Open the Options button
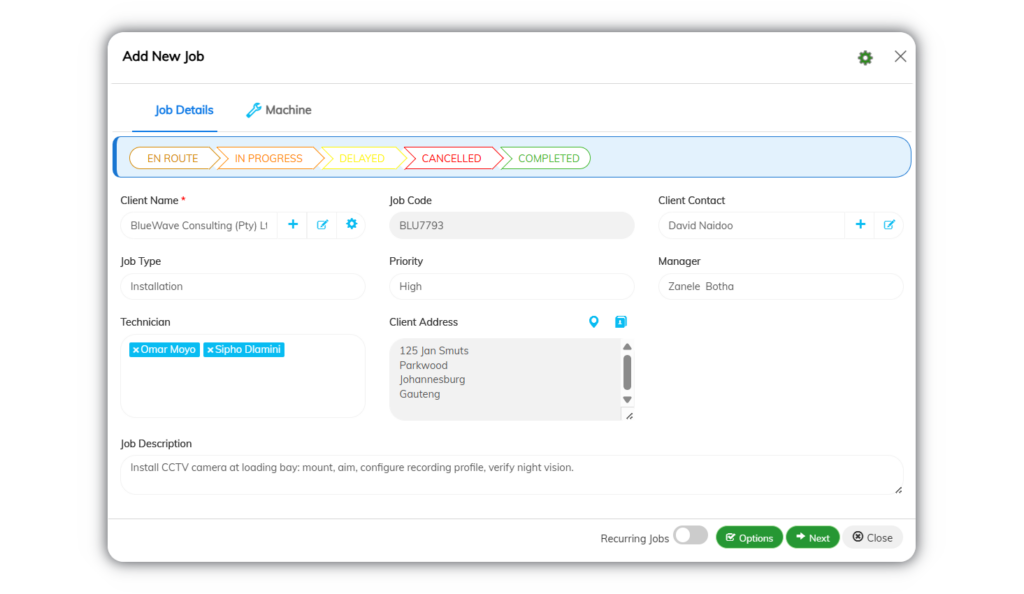Screen dimensions: 1024x594 click(749, 537)
